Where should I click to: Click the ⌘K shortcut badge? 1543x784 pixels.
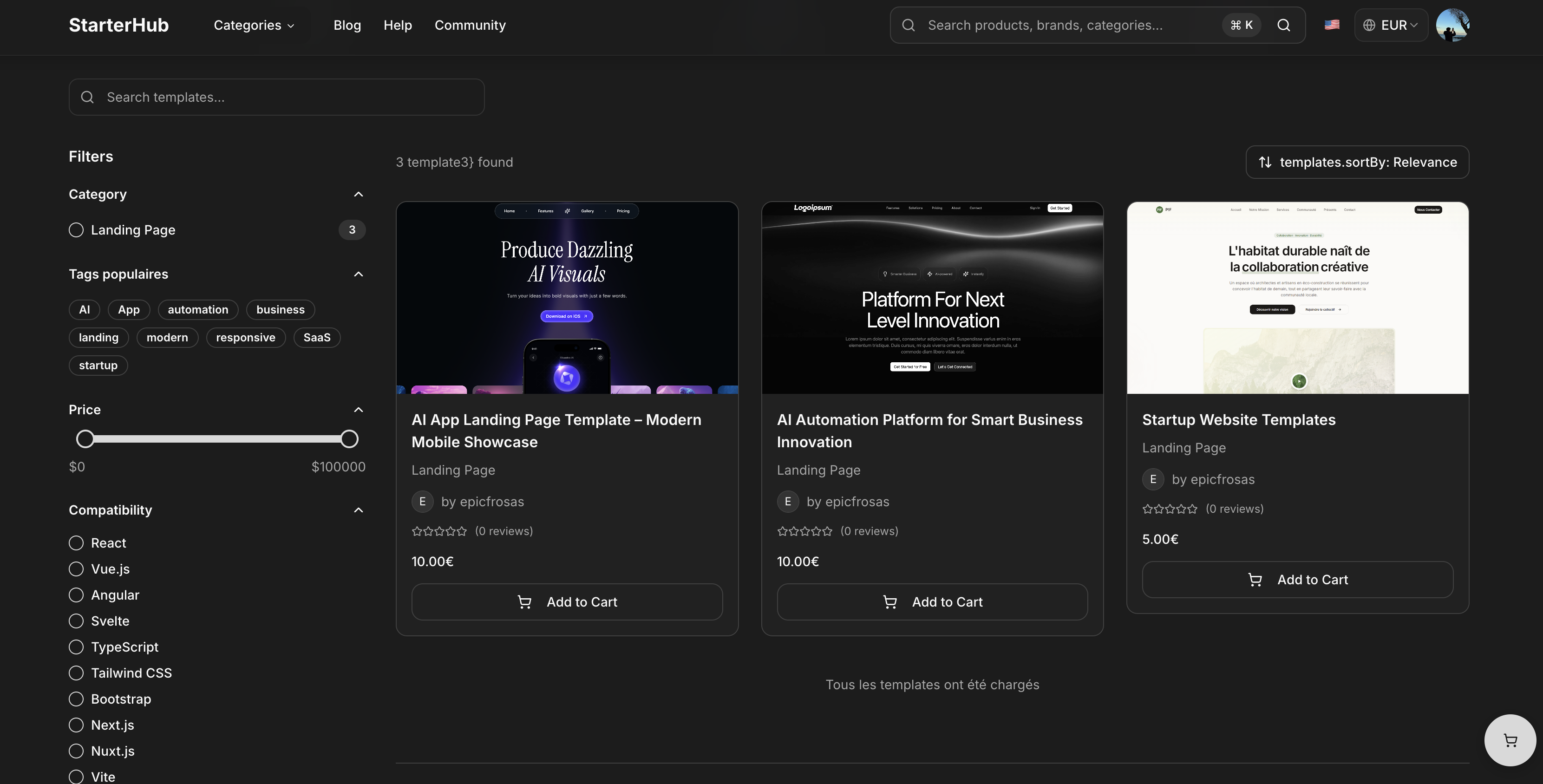[1241, 25]
